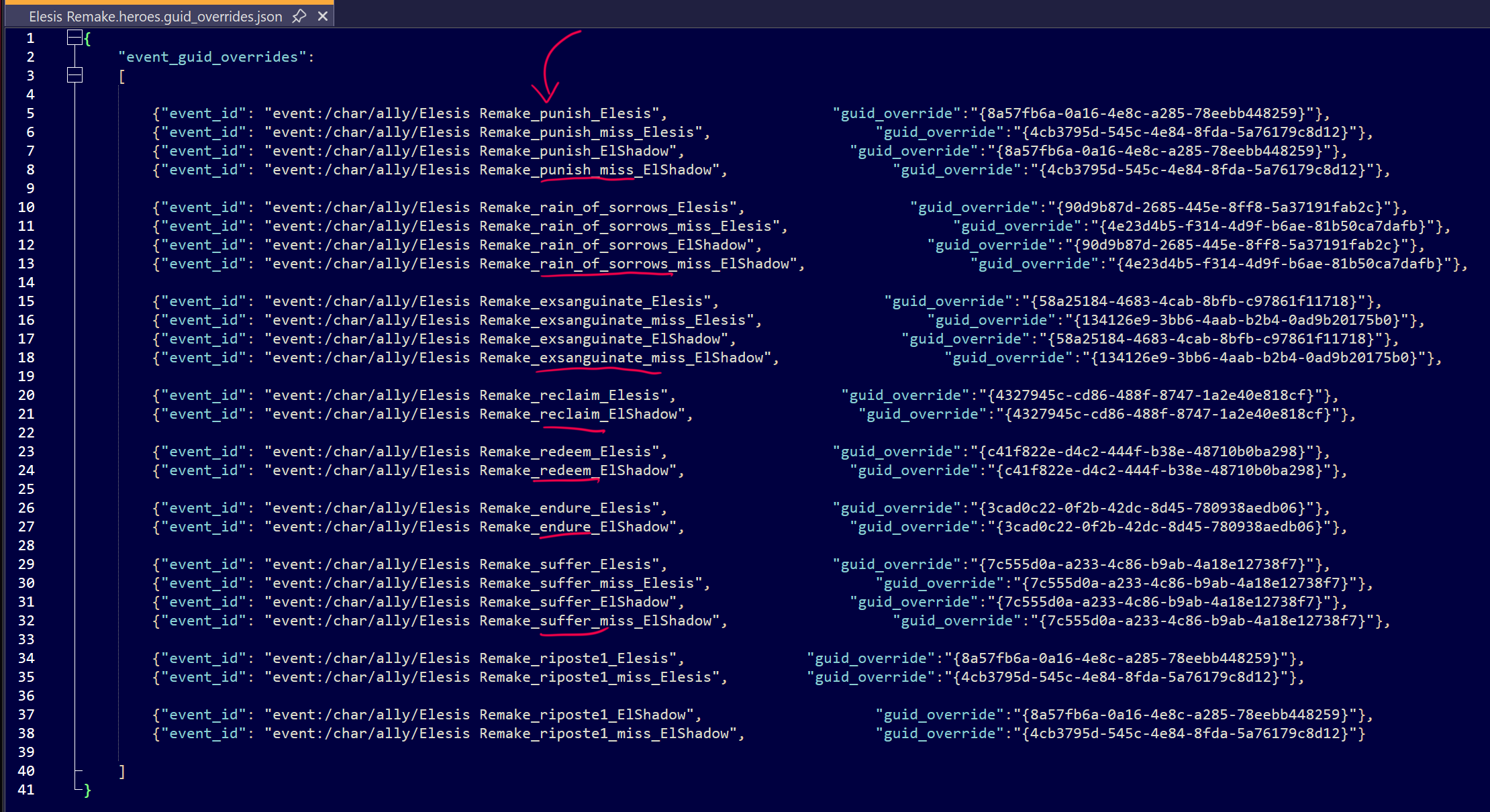This screenshot has height=812, width=1490.
Task: Click the Remake_suffer_miss_Elesis event path
Action: (483, 583)
